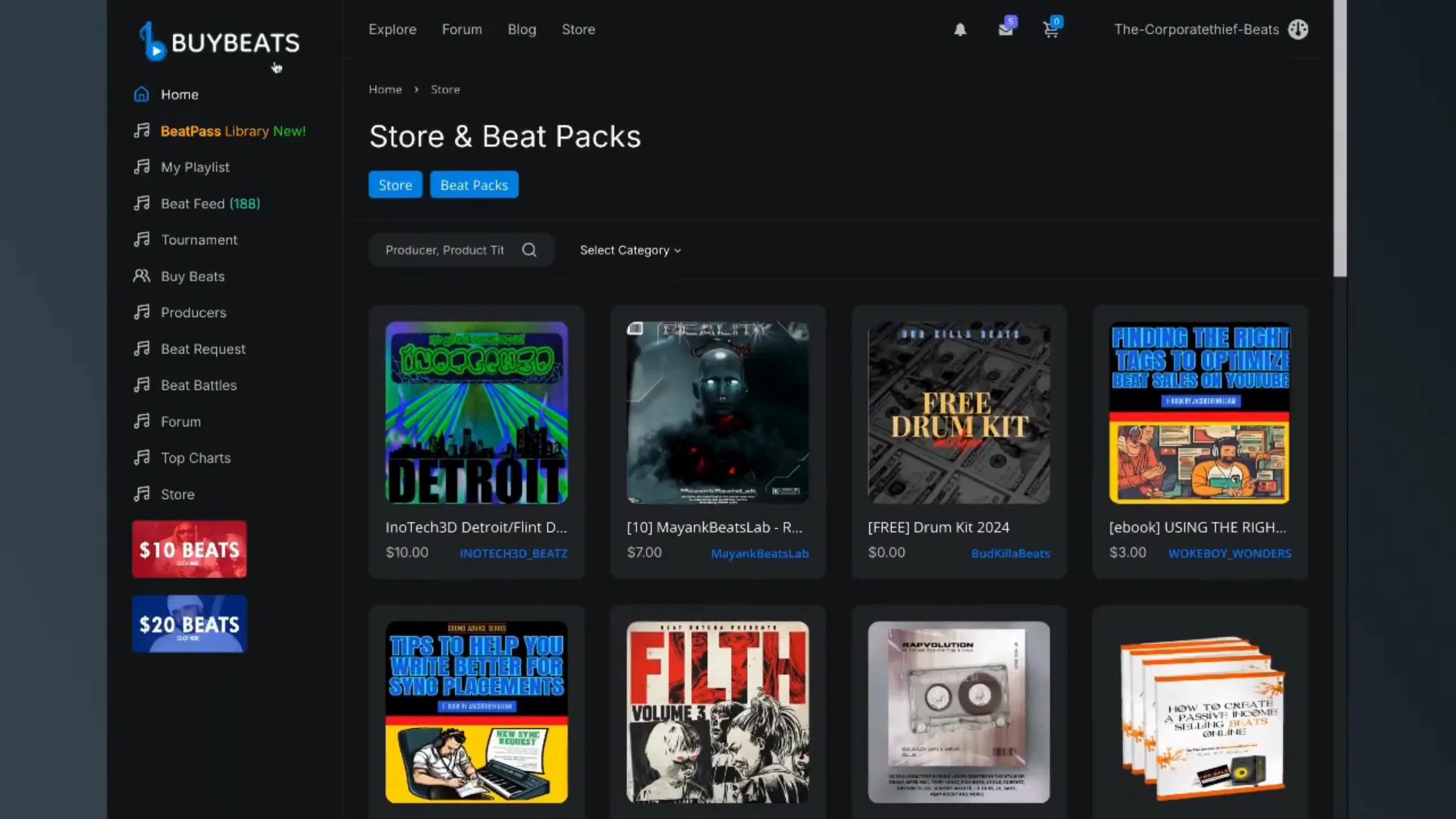Open Store in the top navigation

tap(579, 30)
